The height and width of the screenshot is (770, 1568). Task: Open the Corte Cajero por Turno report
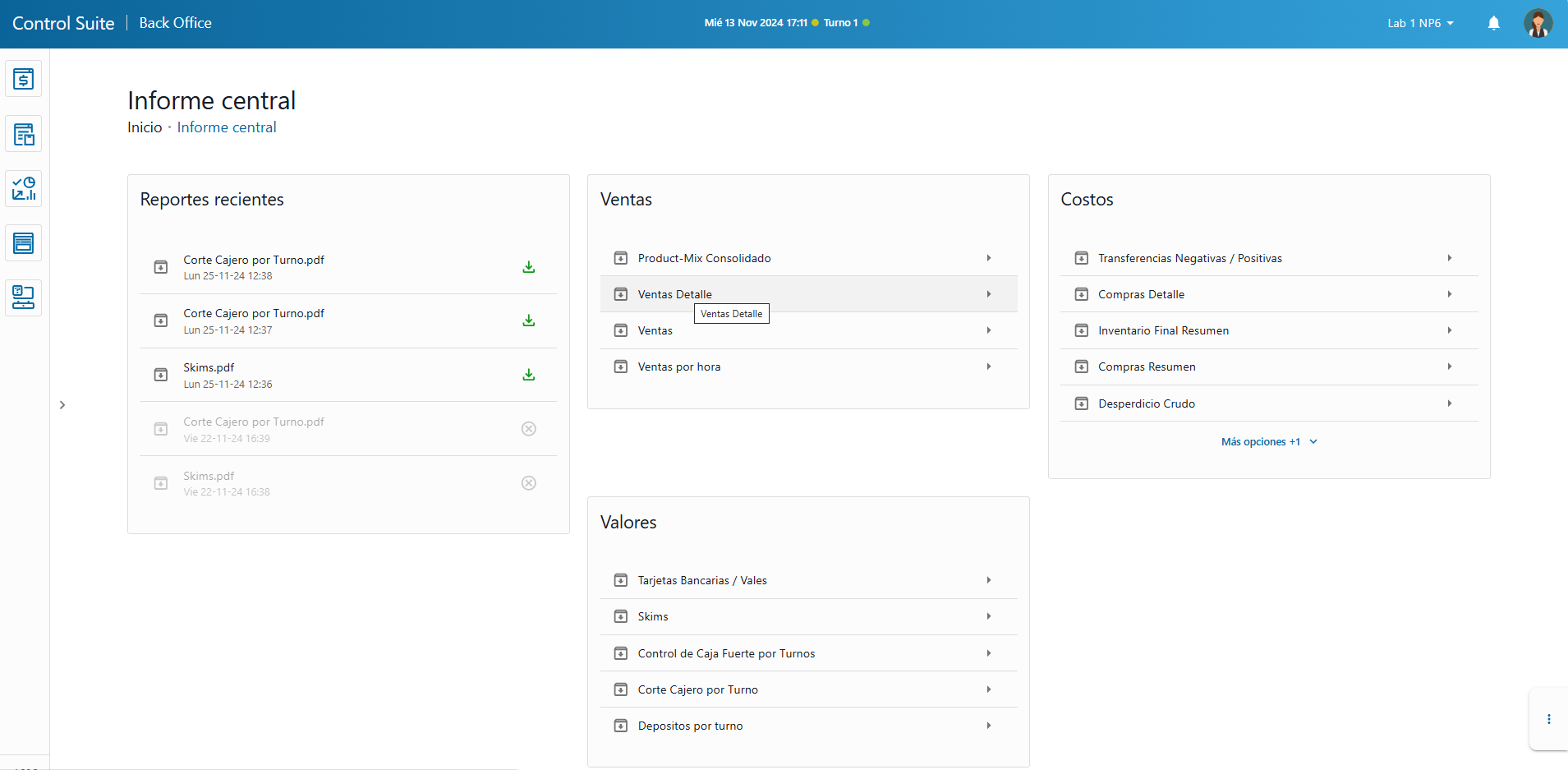[697, 689]
